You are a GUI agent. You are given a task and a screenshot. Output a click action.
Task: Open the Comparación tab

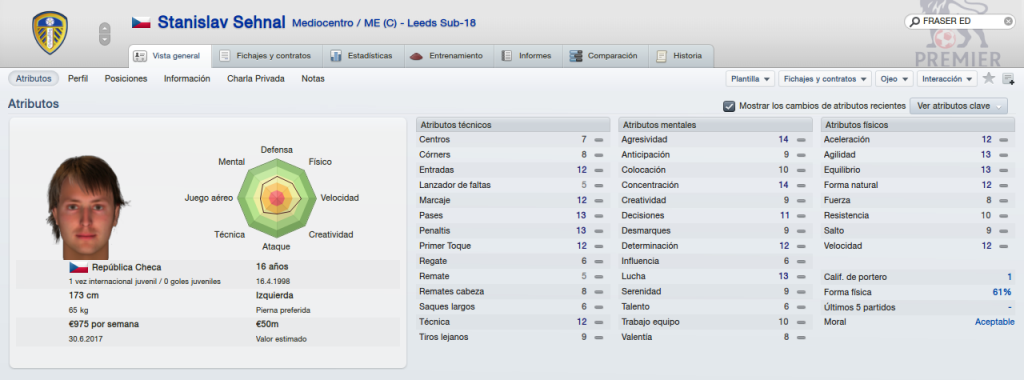coord(605,56)
